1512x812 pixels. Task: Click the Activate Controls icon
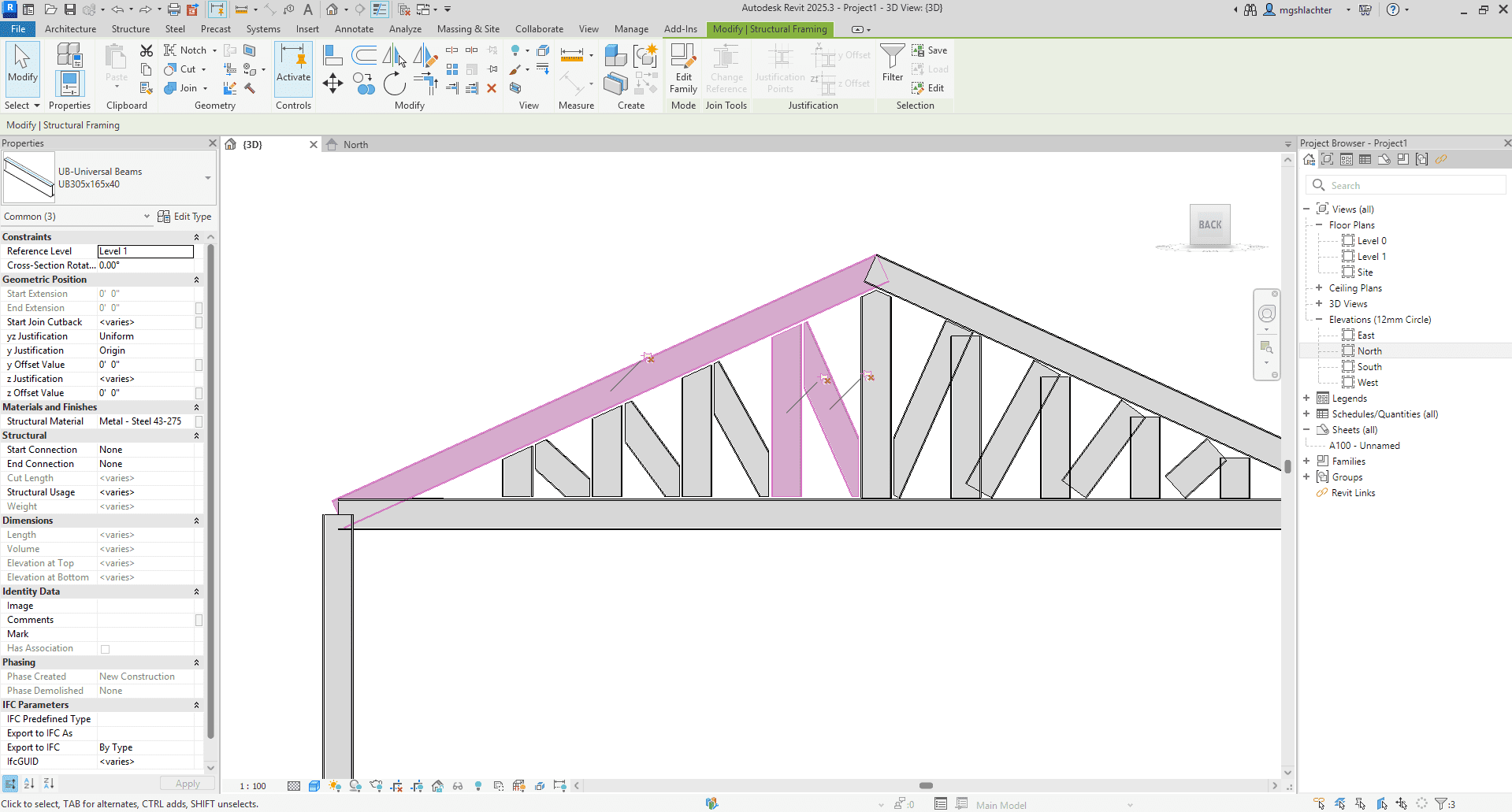[x=293, y=68]
